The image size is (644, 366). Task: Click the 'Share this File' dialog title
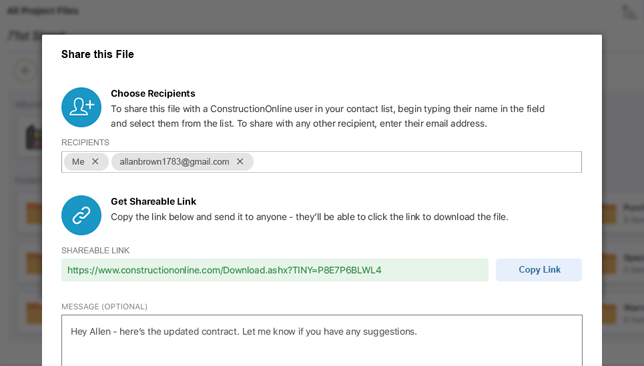click(x=97, y=54)
